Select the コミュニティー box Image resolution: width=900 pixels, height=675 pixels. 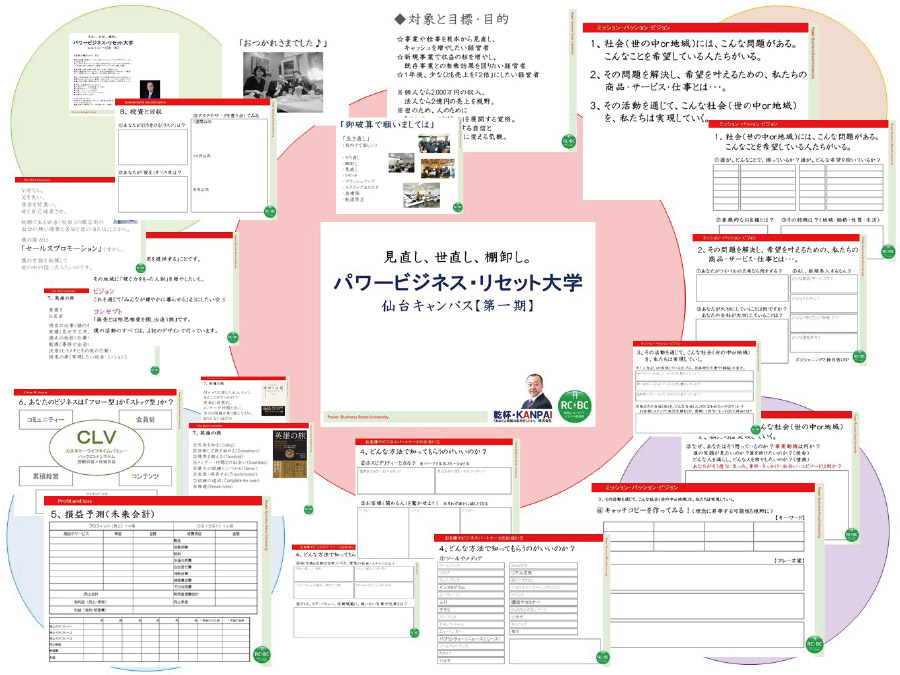[x=46, y=420]
